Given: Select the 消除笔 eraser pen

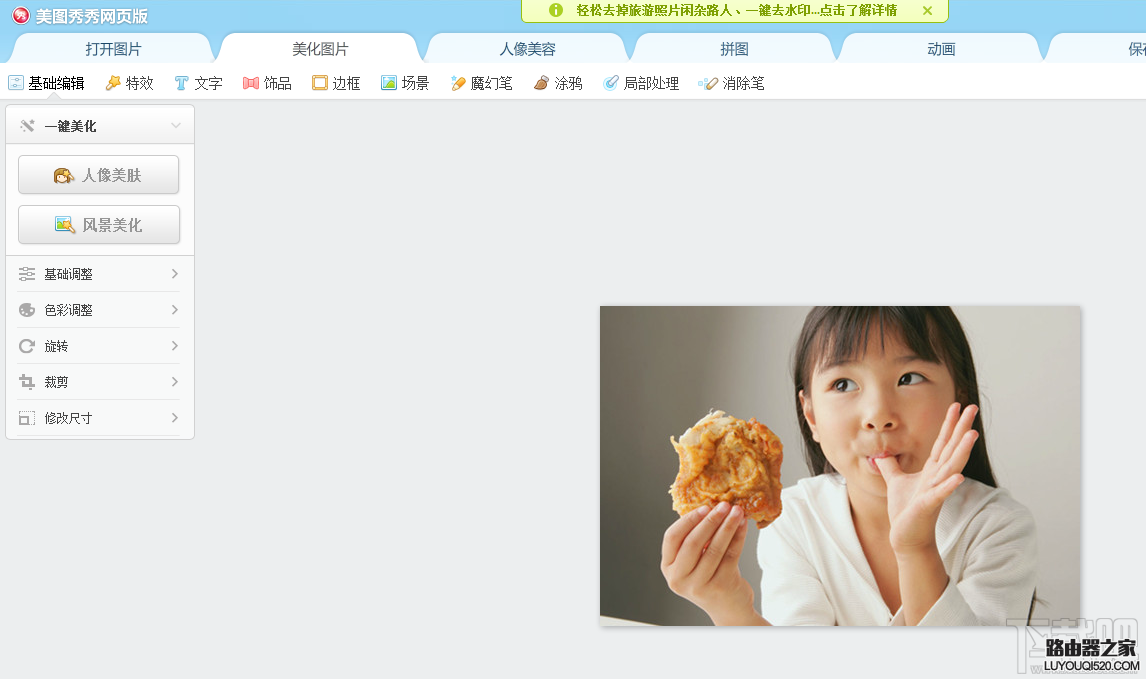Looking at the screenshot, I should 733,83.
